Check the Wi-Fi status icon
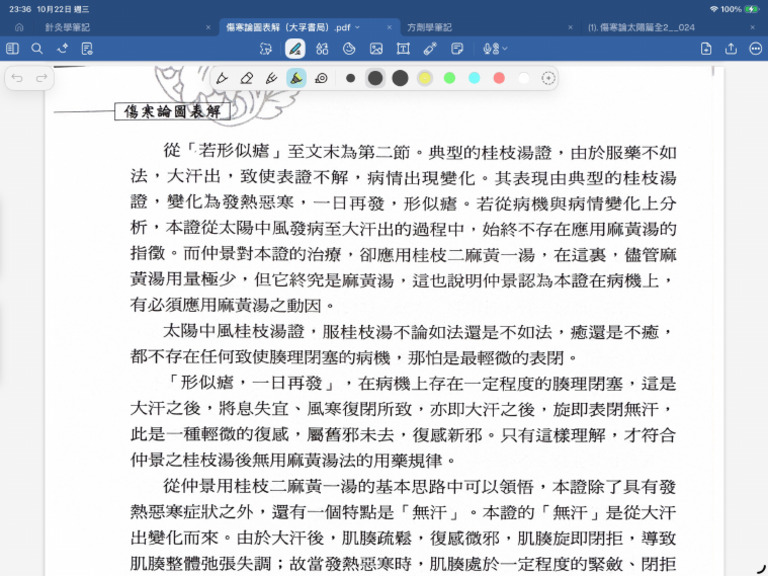The height and width of the screenshot is (576, 768). (x=714, y=9)
